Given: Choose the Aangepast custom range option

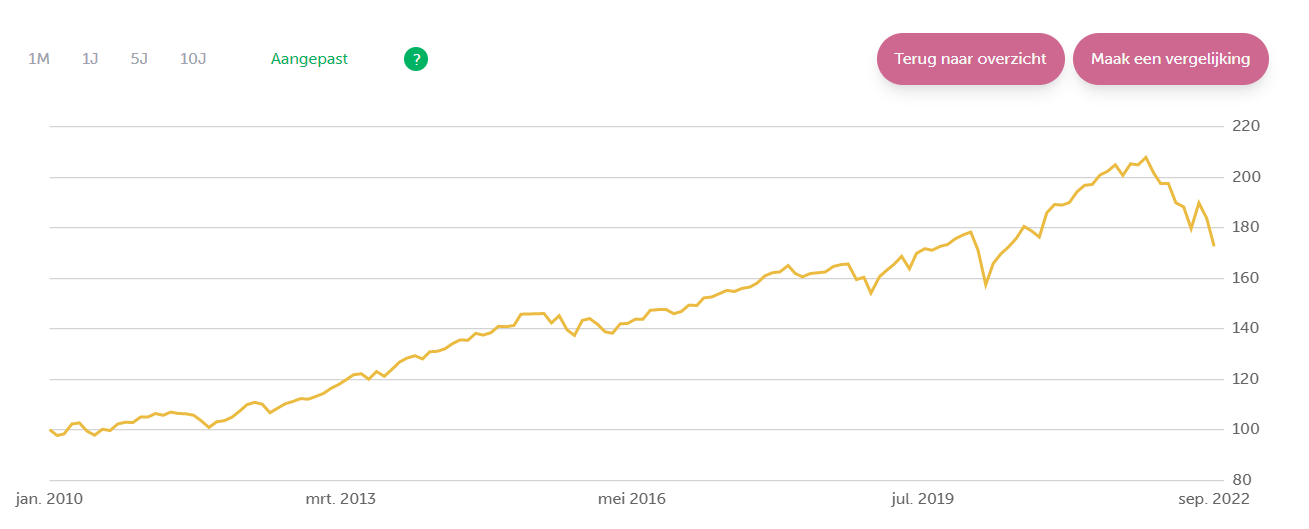Looking at the screenshot, I should (309, 59).
